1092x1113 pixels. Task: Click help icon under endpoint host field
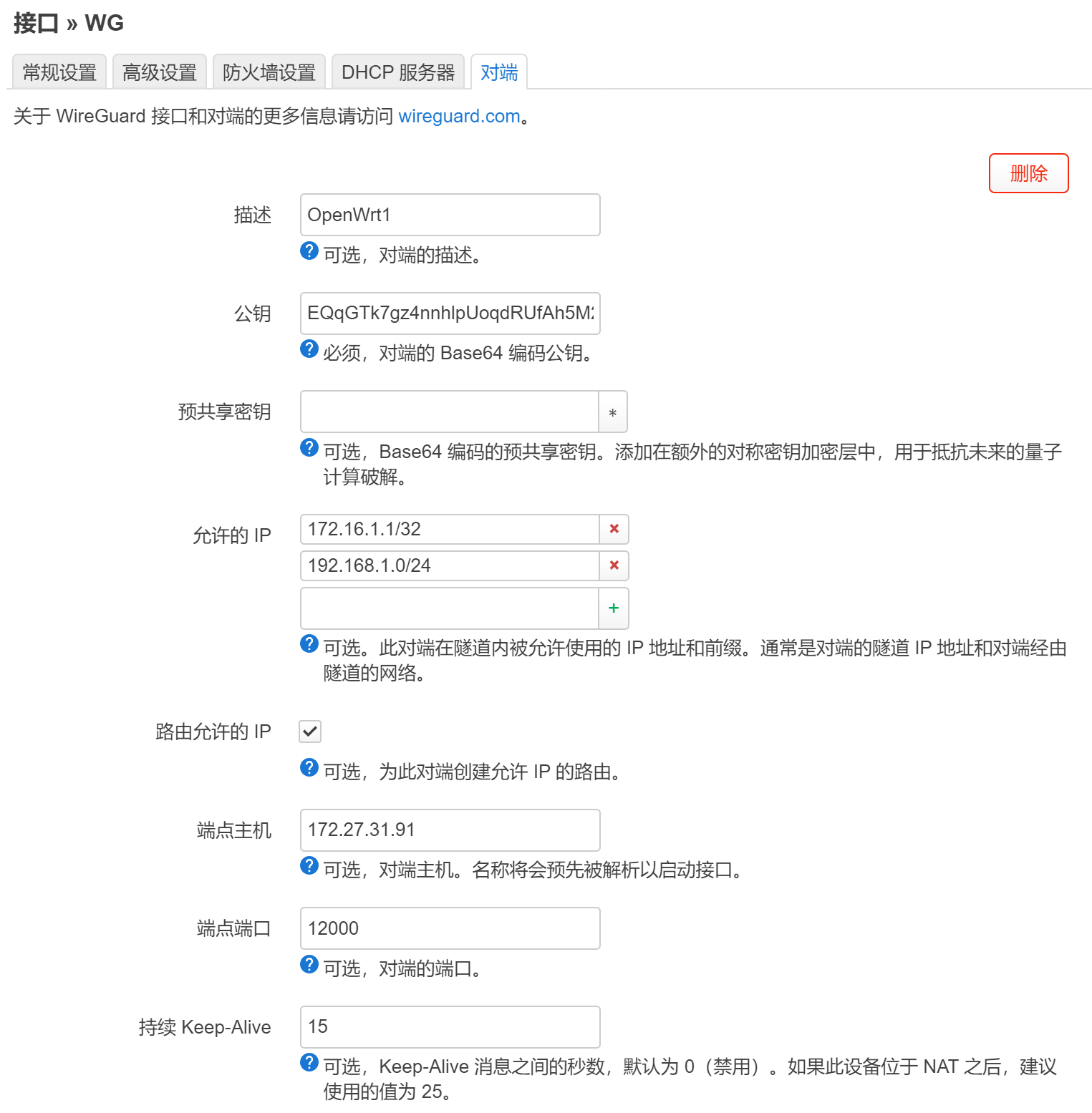(x=309, y=866)
